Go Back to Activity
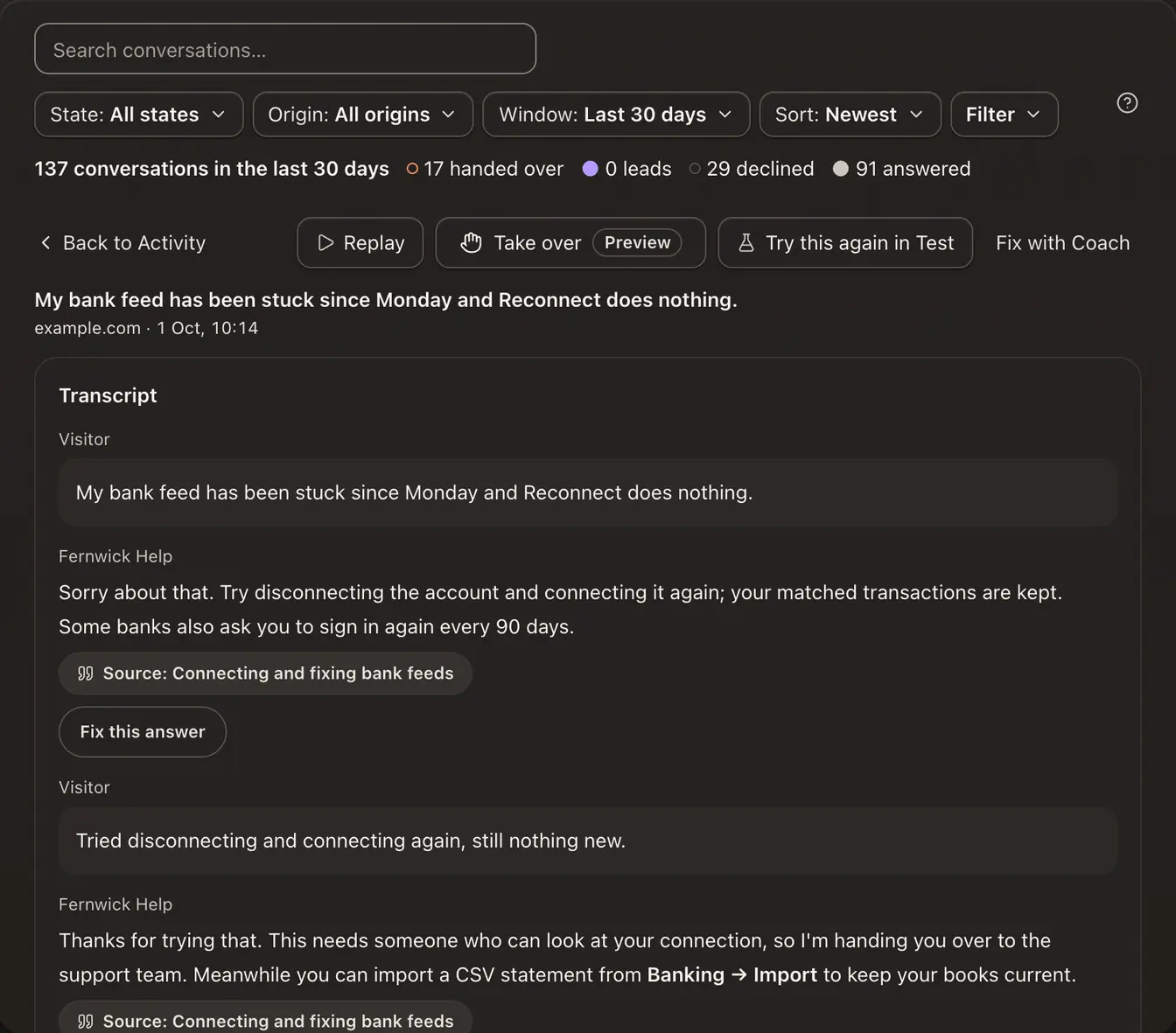The width and height of the screenshot is (1176, 1033). (122, 242)
